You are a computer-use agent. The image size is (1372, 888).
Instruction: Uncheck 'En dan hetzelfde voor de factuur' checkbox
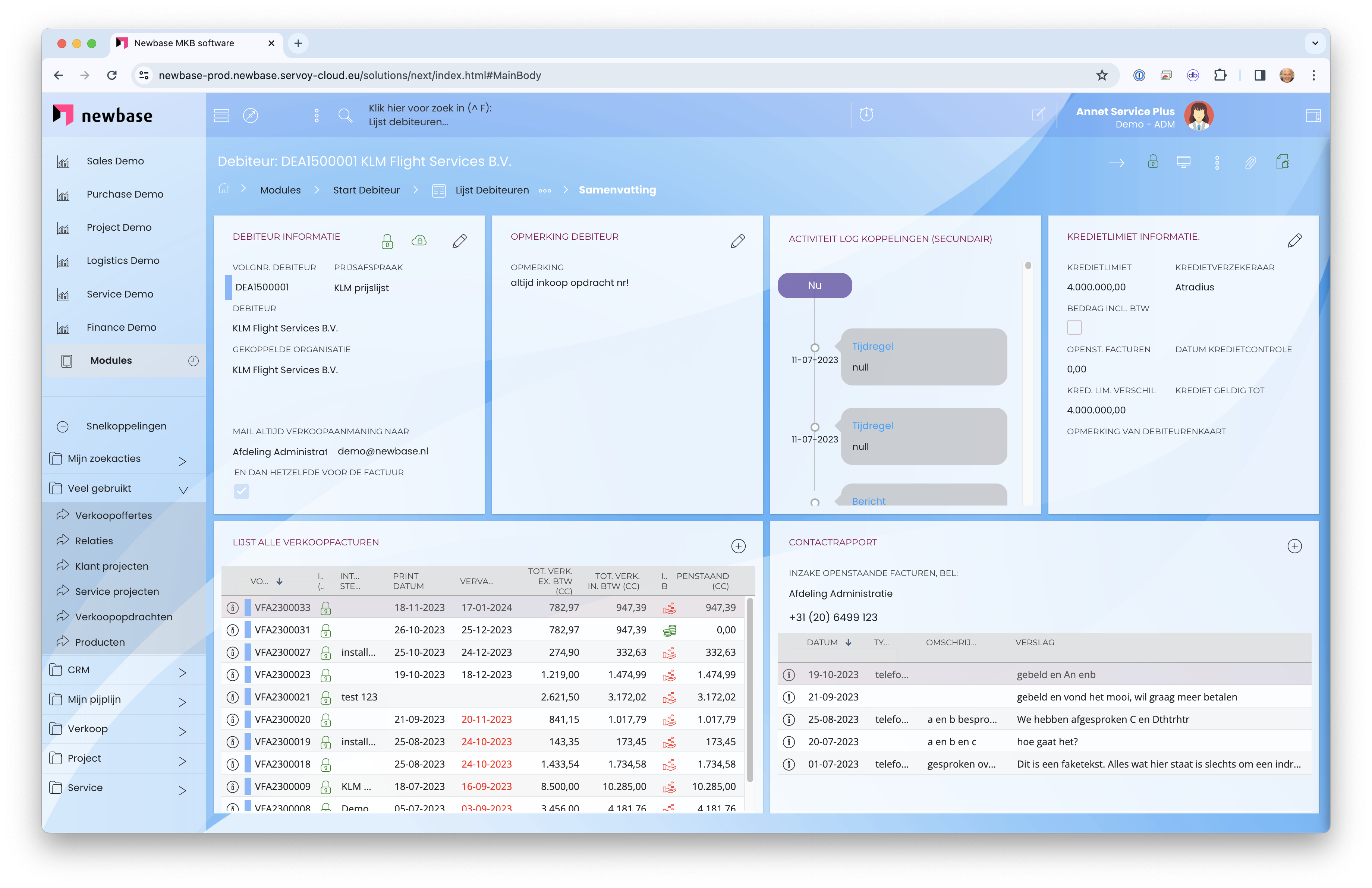tap(242, 491)
